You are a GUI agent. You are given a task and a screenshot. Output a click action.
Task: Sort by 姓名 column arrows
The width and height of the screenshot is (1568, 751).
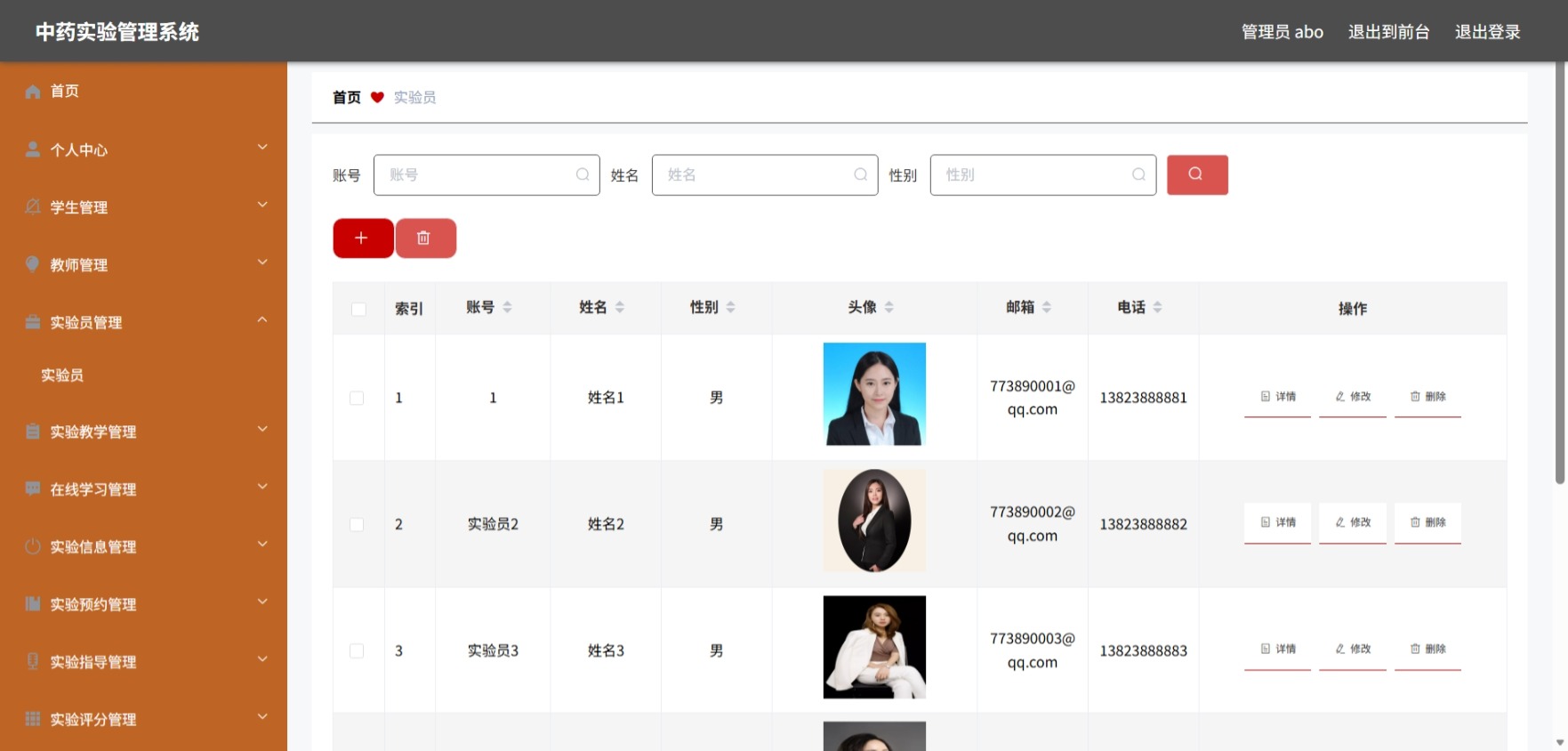point(620,307)
